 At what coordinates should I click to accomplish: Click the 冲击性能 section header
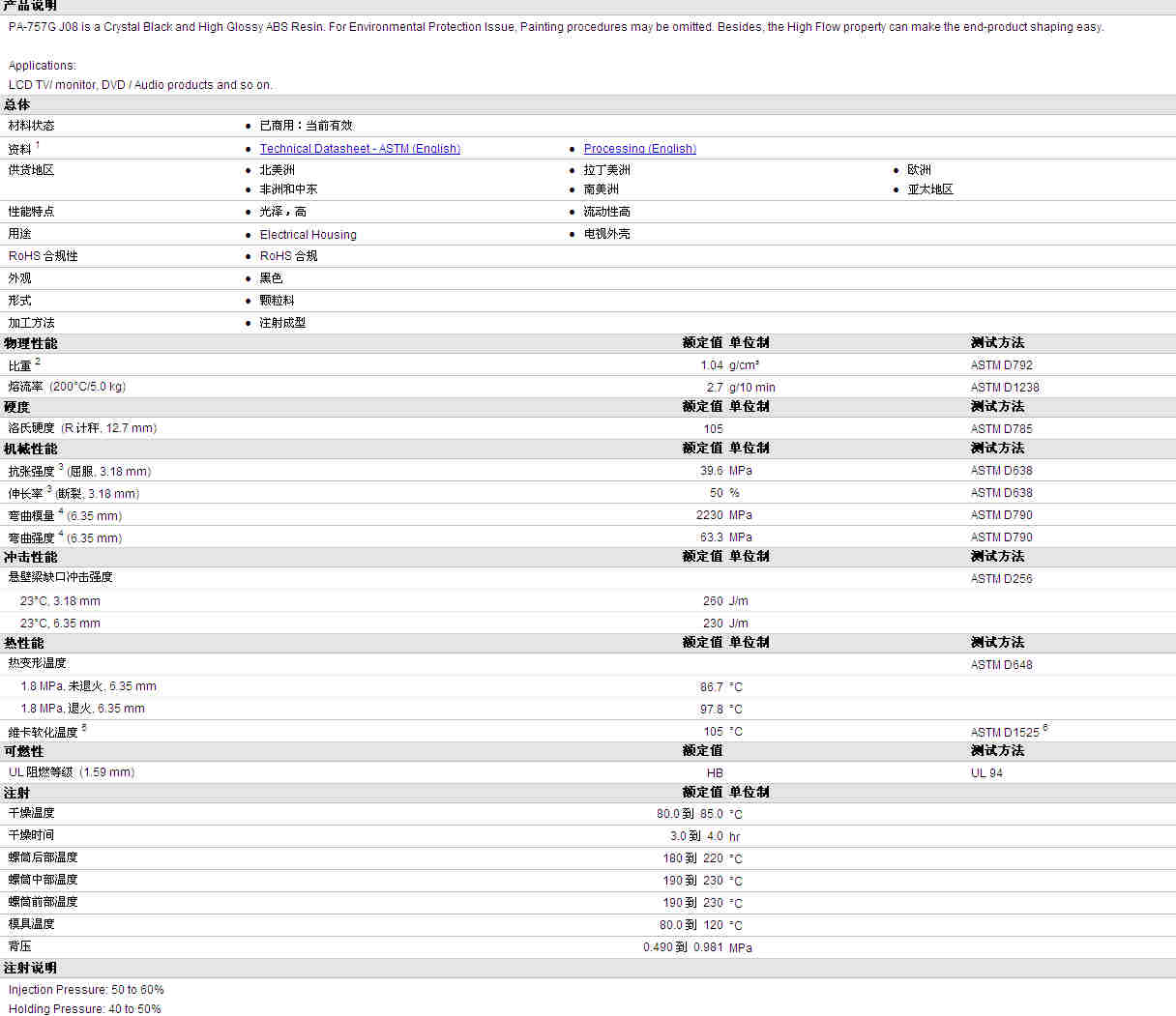30,557
